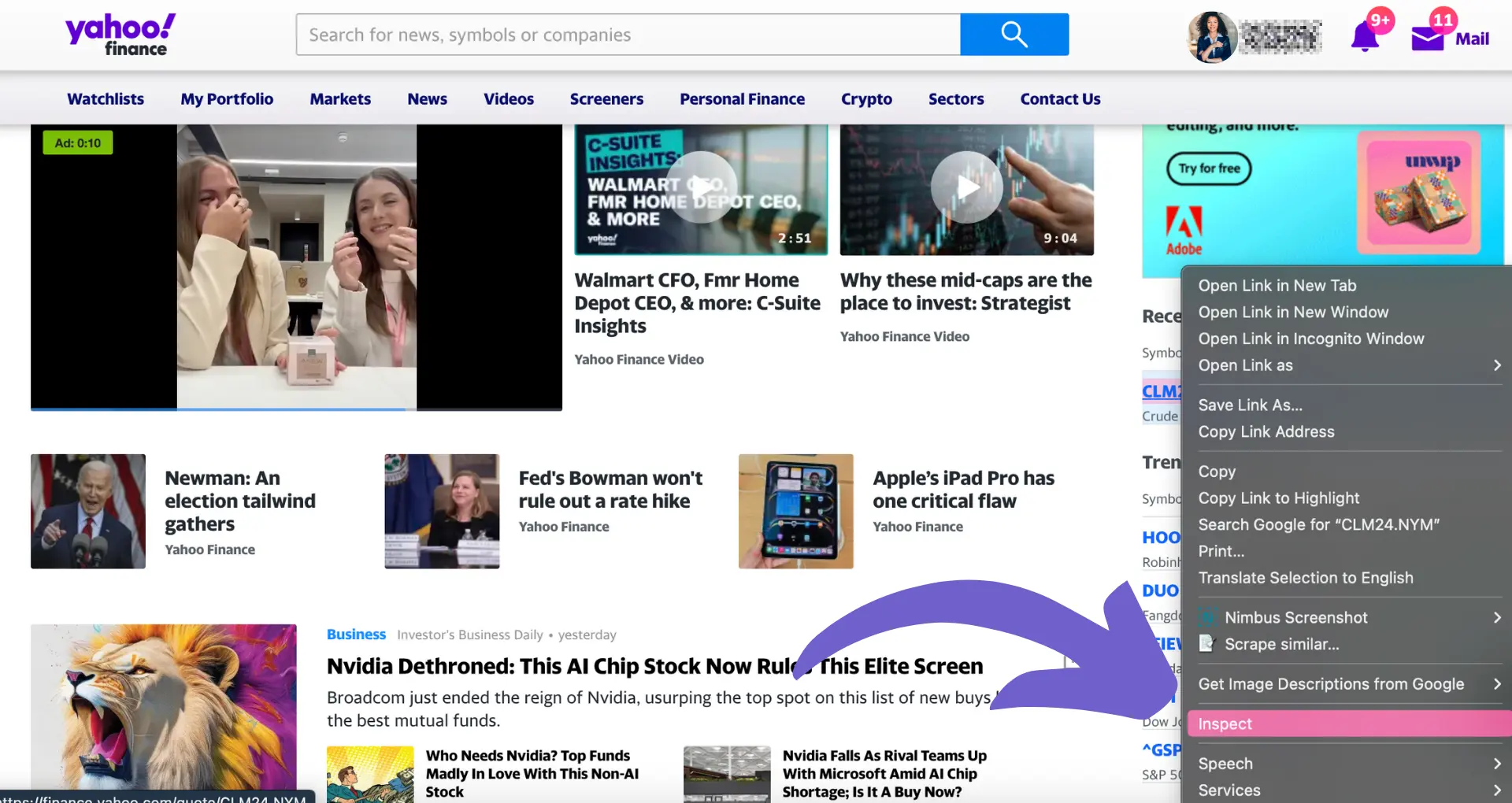The height and width of the screenshot is (803, 1512).
Task: Open the Watchlists nav tab
Action: coord(106,99)
